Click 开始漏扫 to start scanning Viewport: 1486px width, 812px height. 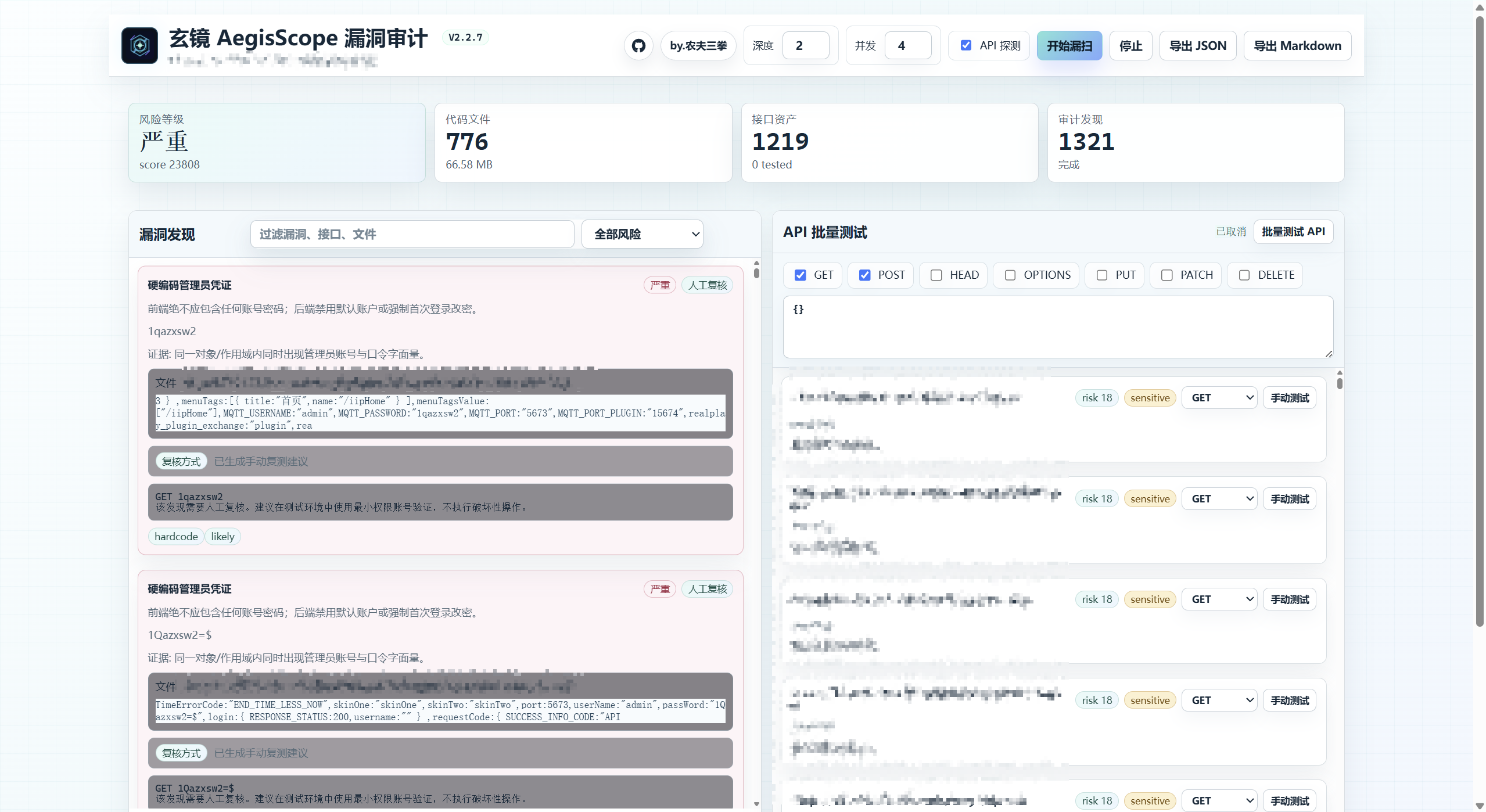tap(1069, 46)
